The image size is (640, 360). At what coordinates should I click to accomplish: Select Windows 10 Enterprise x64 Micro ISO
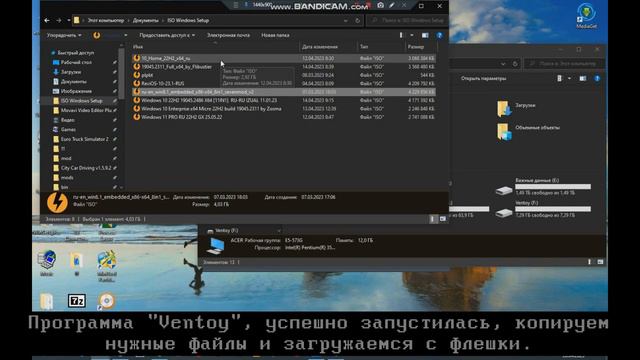pyautogui.click(x=284, y=109)
